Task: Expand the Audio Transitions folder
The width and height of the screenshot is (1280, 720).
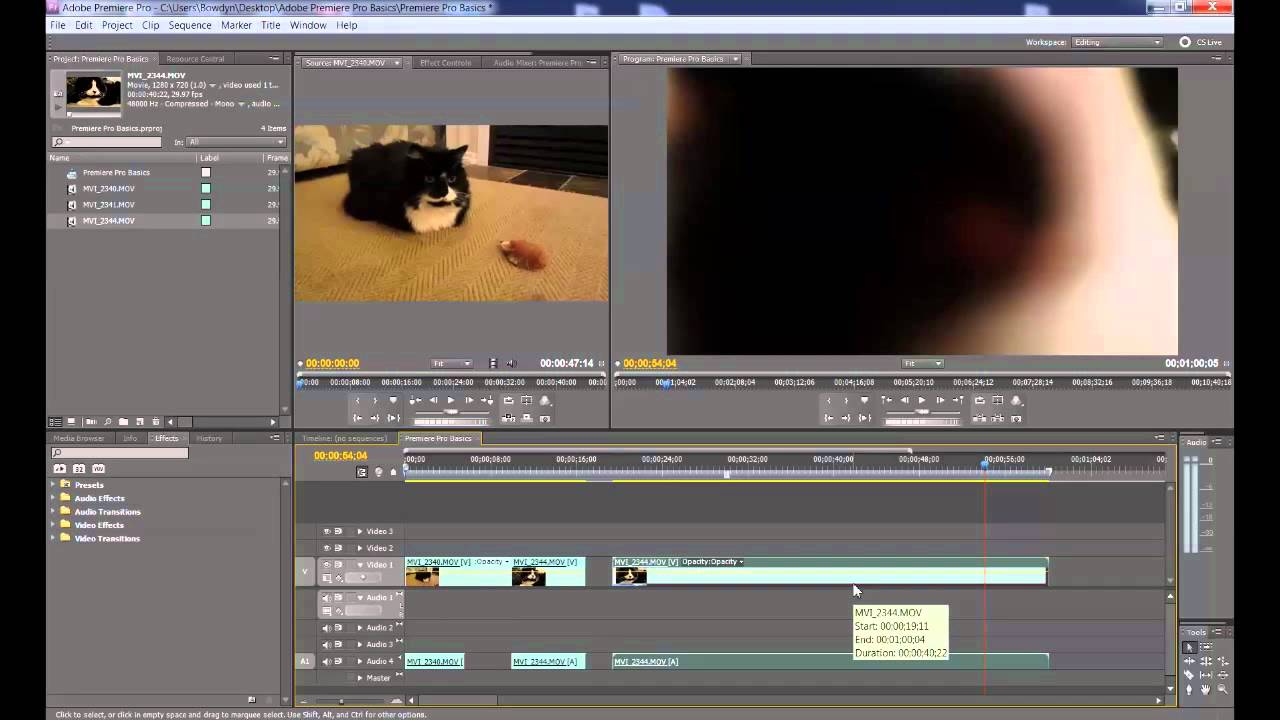Action: point(54,512)
